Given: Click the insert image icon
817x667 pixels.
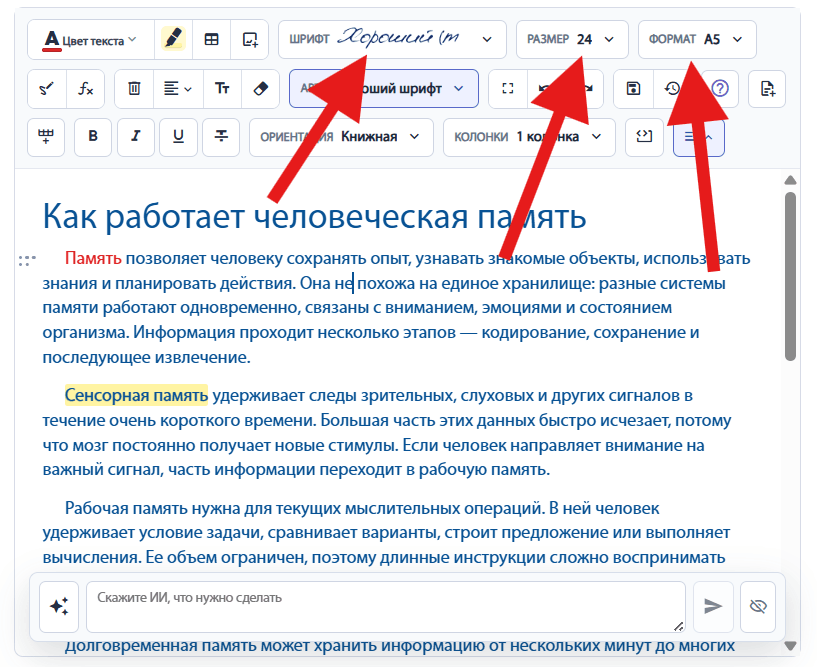Looking at the screenshot, I should 250,40.
